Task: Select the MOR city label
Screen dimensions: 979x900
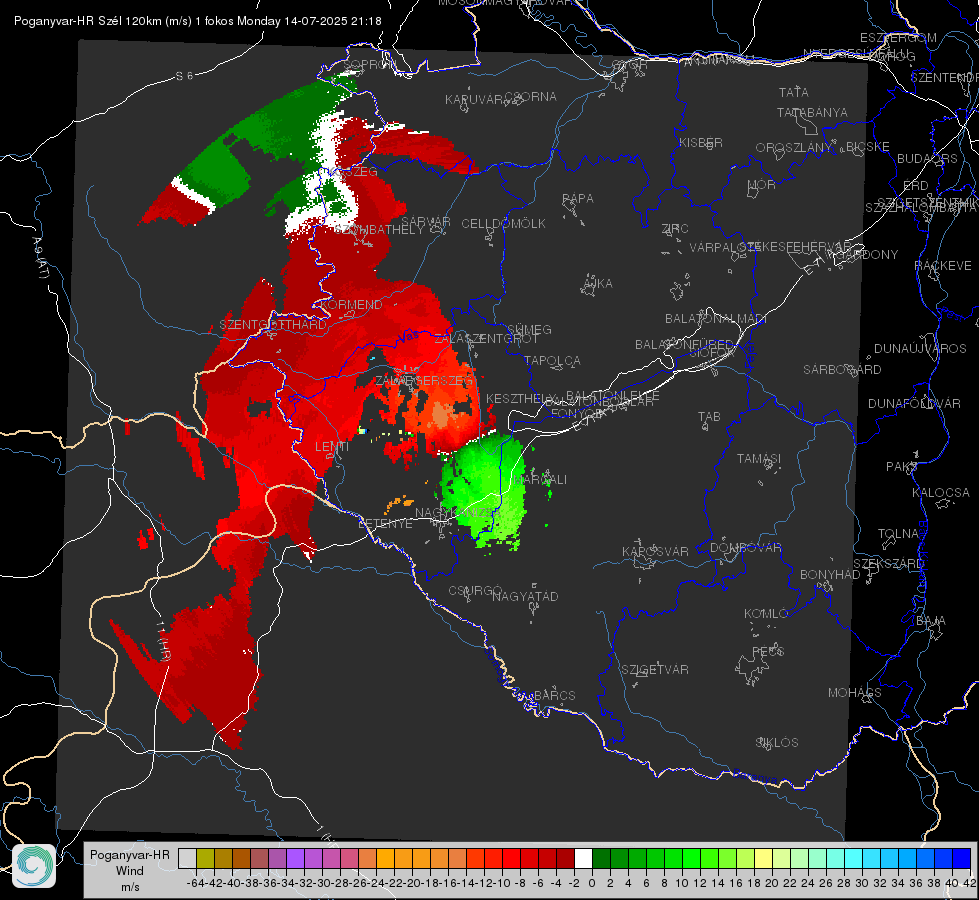Action: click(x=762, y=184)
